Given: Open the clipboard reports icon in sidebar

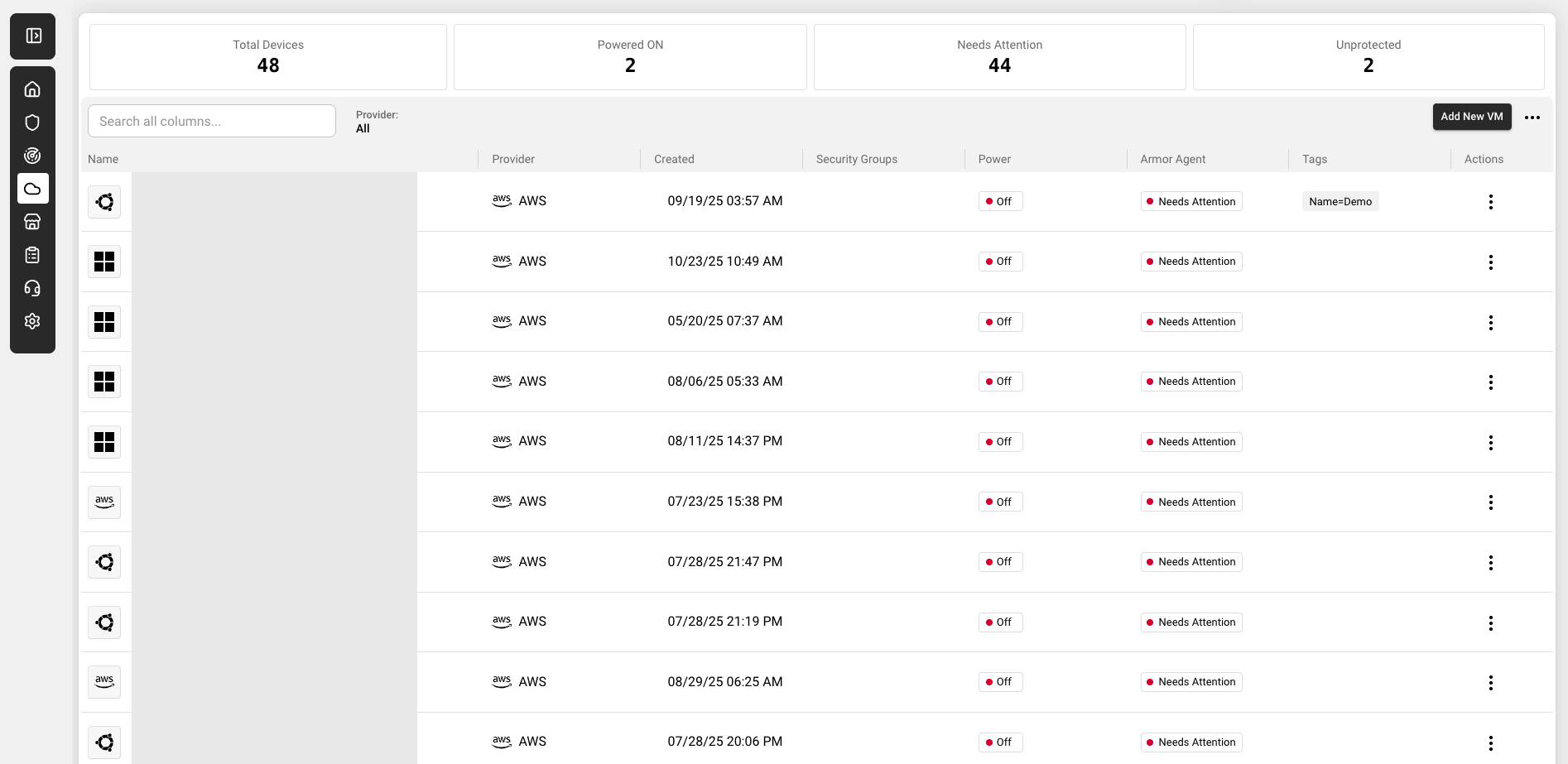Looking at the screenshot, I should tap(32, 255).
